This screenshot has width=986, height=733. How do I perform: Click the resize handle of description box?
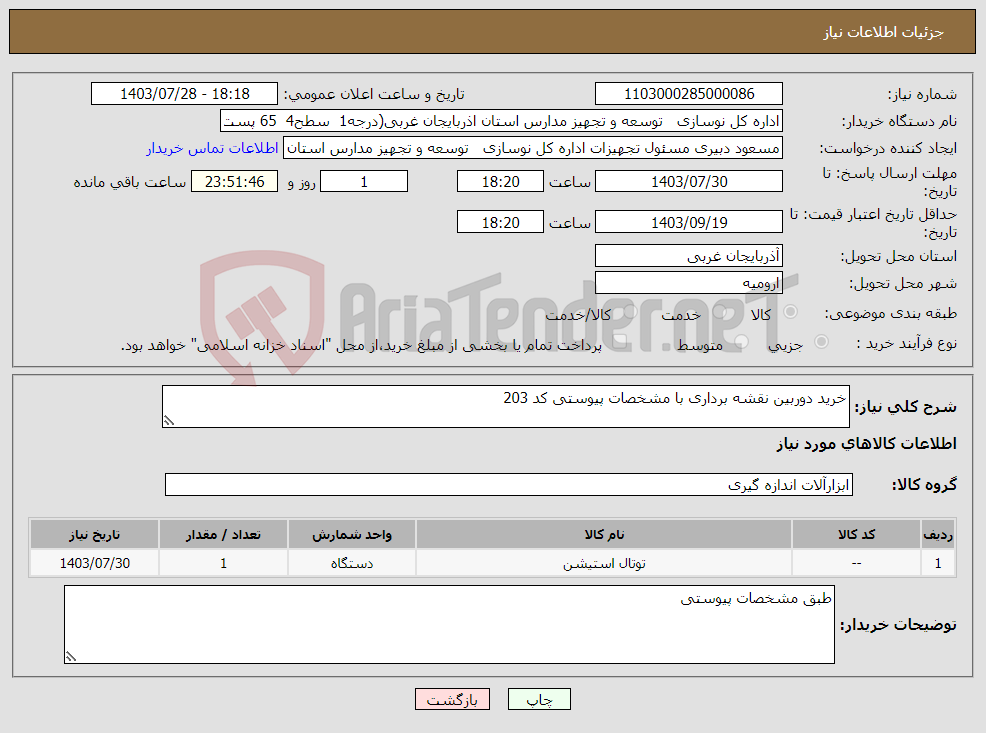click(168, 421)
